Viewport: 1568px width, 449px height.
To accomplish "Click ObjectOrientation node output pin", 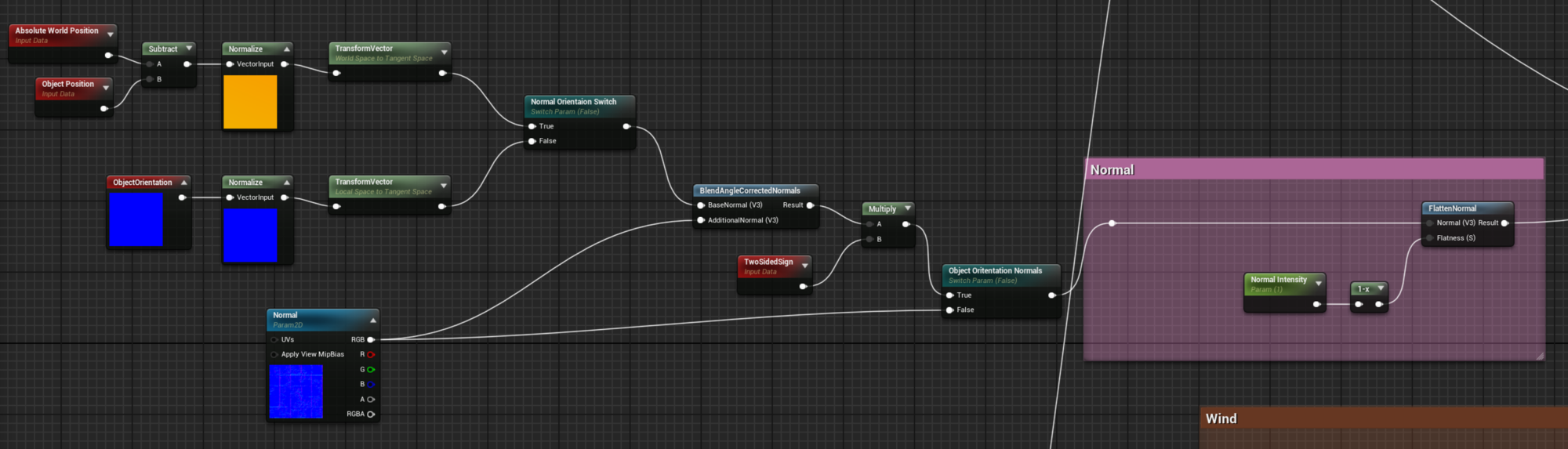I will [182, 197].
